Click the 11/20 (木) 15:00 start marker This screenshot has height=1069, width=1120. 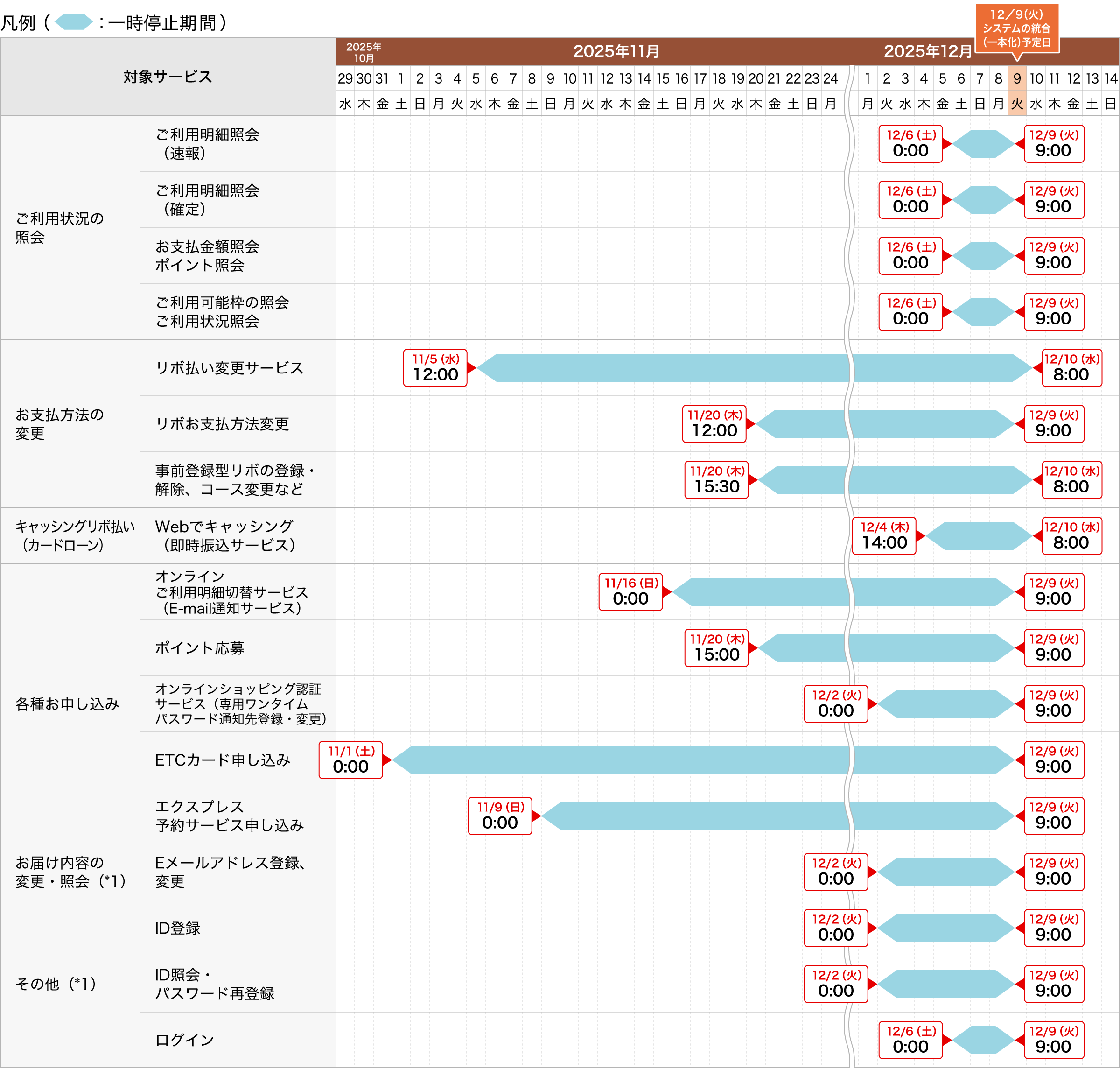[717, 648]
